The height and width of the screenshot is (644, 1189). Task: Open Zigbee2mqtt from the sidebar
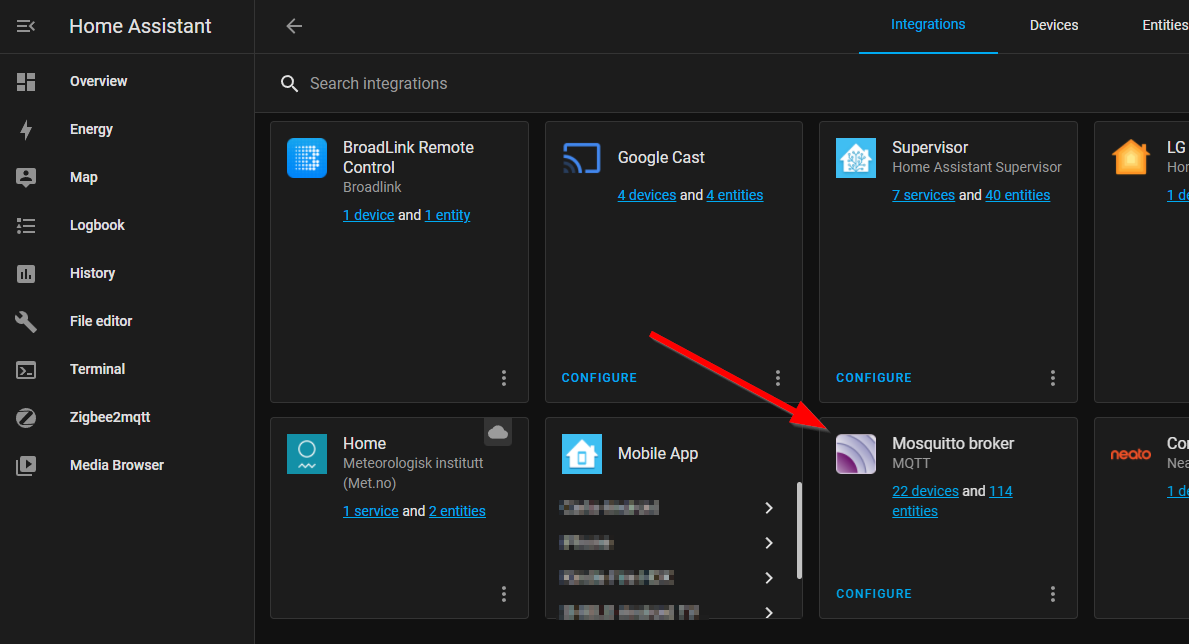(109, 417)
